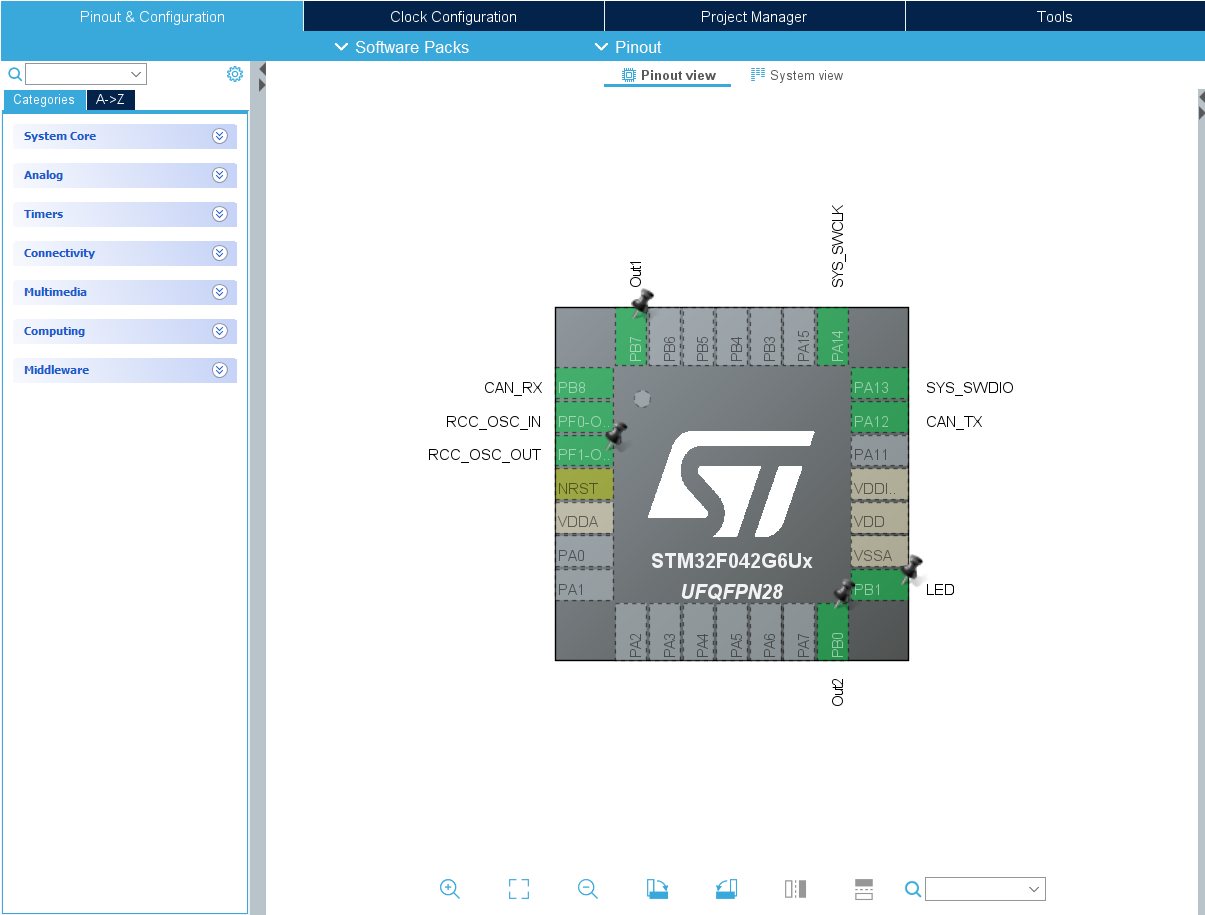Switch to the Clock Configuration tab
Image resolution: width=1205 pixels, height=915 pixels.
(453, 16)
